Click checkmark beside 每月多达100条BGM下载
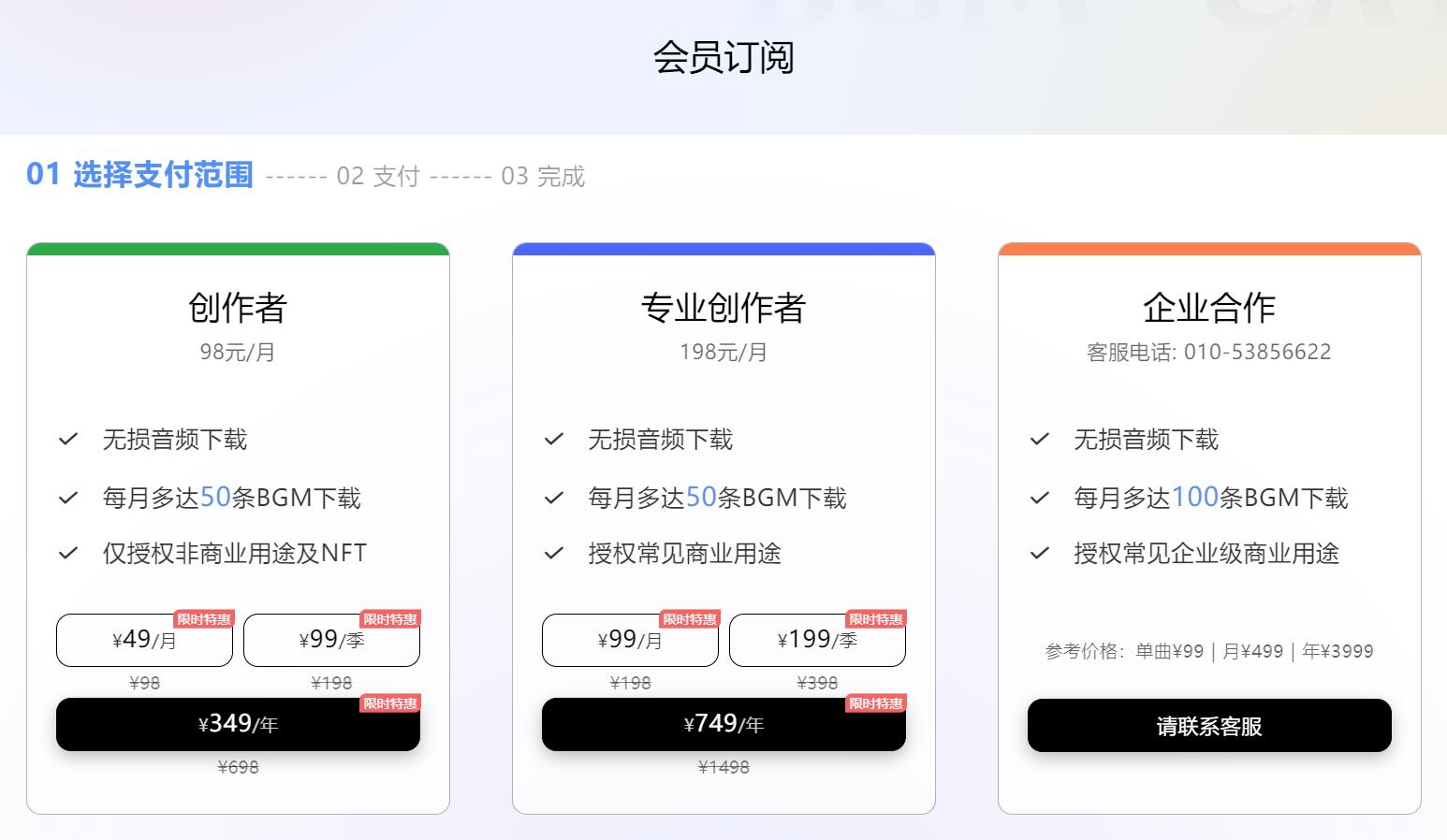 (x=1040, y=498)
